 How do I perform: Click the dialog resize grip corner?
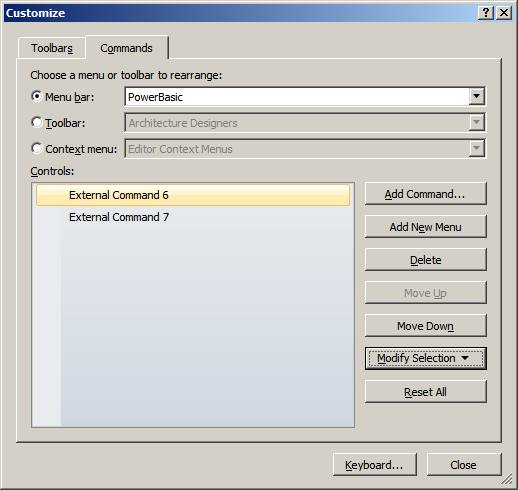point(507,479)
